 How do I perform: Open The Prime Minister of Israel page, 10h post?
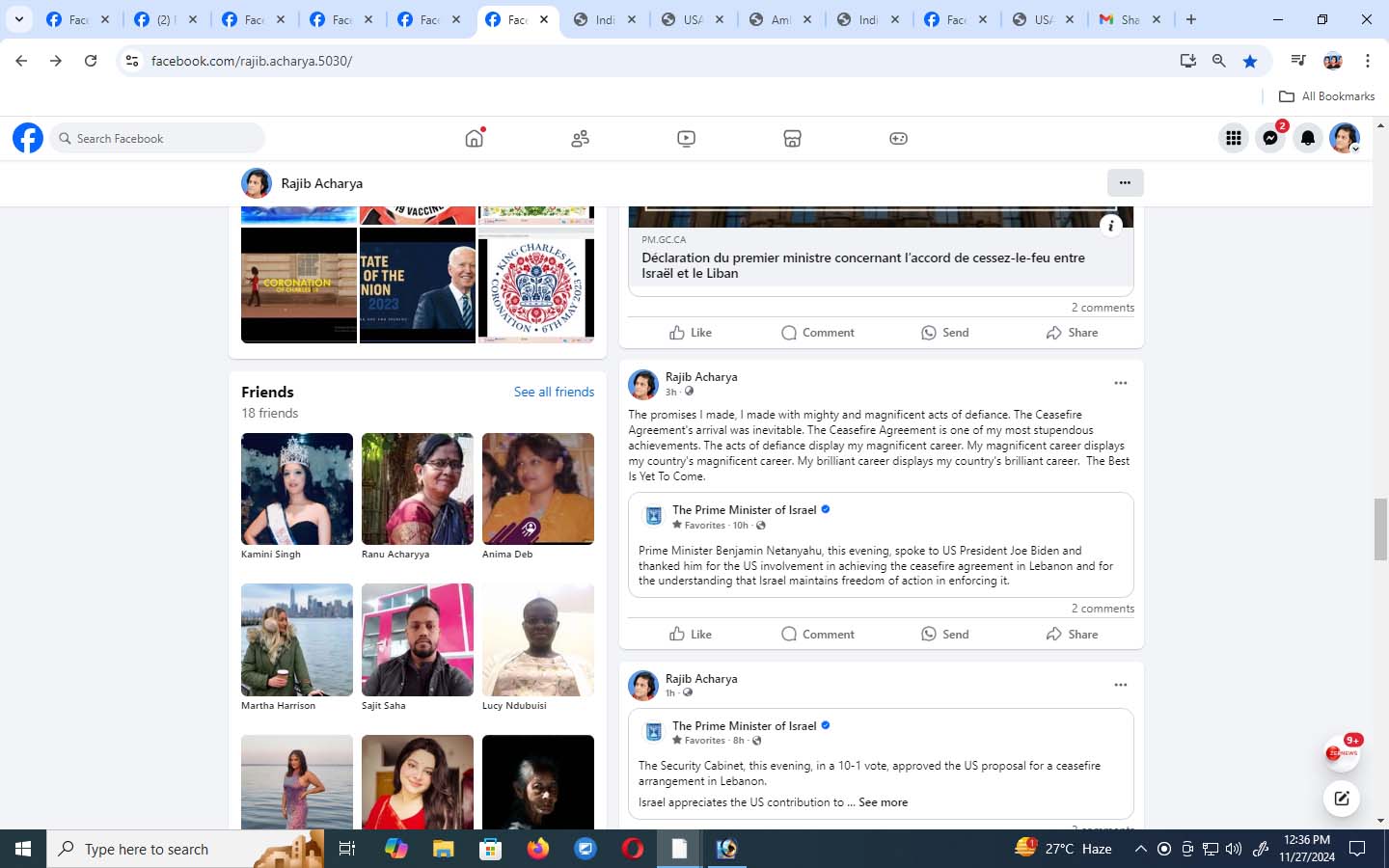coord(744,510)
